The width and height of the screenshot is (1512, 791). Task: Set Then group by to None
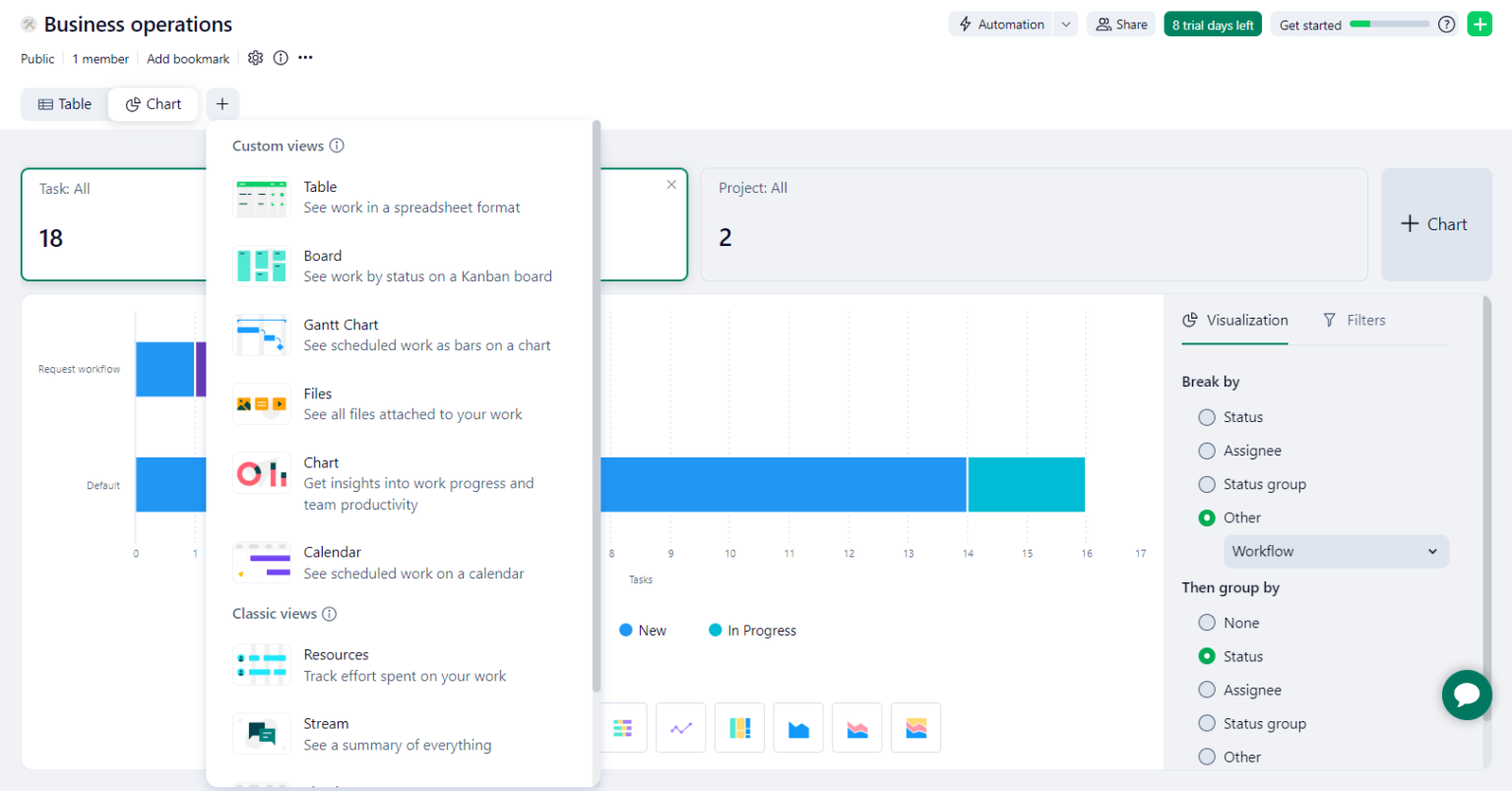(x=1207, y=622)
